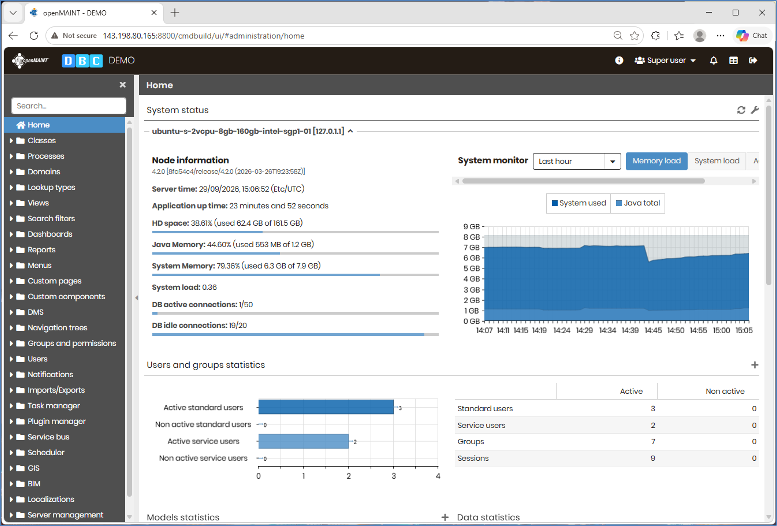This screenshot has width=777, height=526.
Task: Open the data management grid icon
Action: tap(733, 60)
